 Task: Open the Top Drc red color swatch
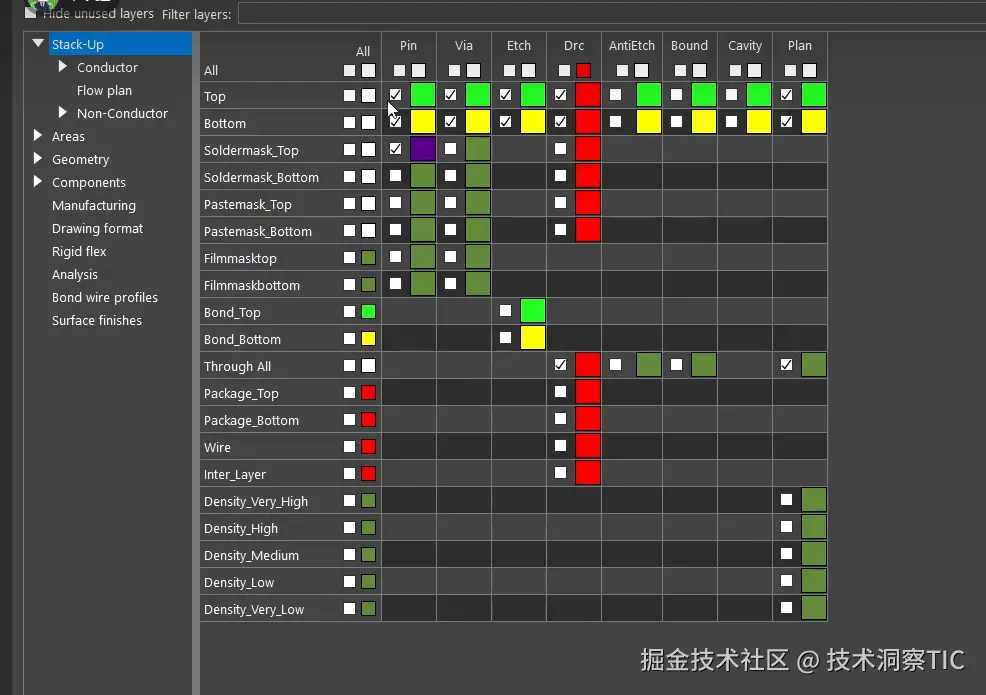[x=588, y=95]
